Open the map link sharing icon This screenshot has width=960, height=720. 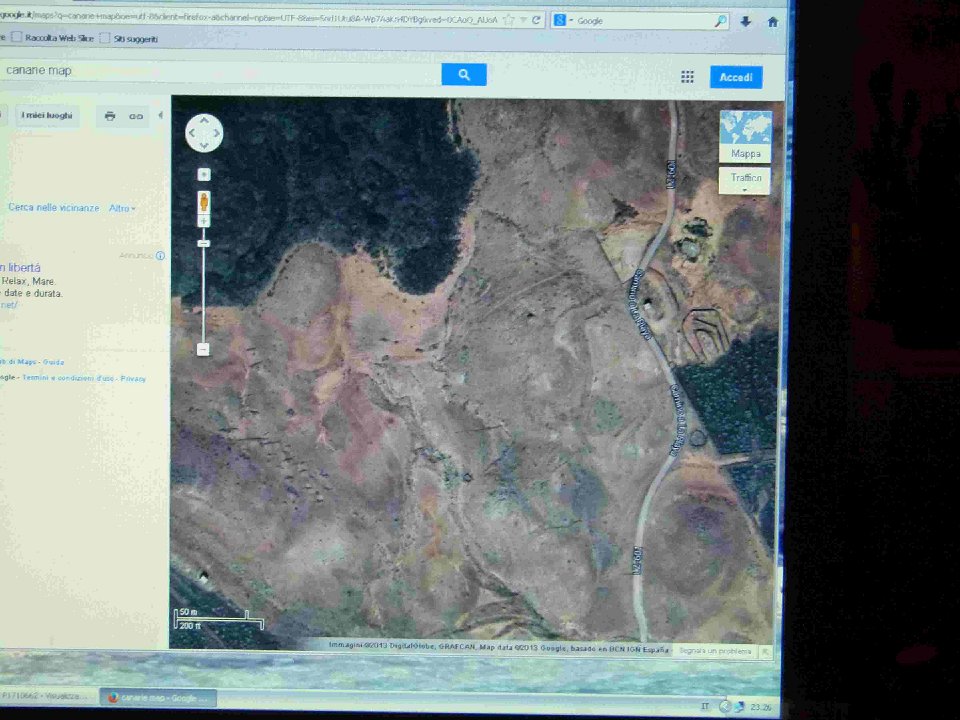coord(135,116)
